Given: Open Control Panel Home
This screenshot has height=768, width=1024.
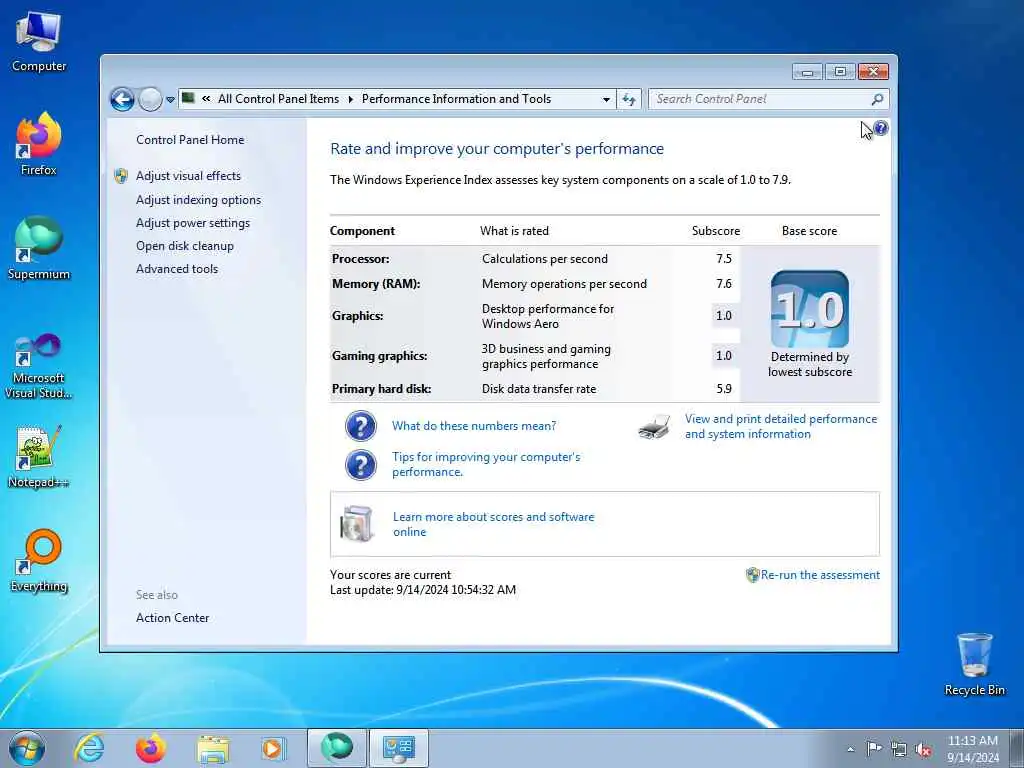Looking at the screenshot, I should coord(190,140).
